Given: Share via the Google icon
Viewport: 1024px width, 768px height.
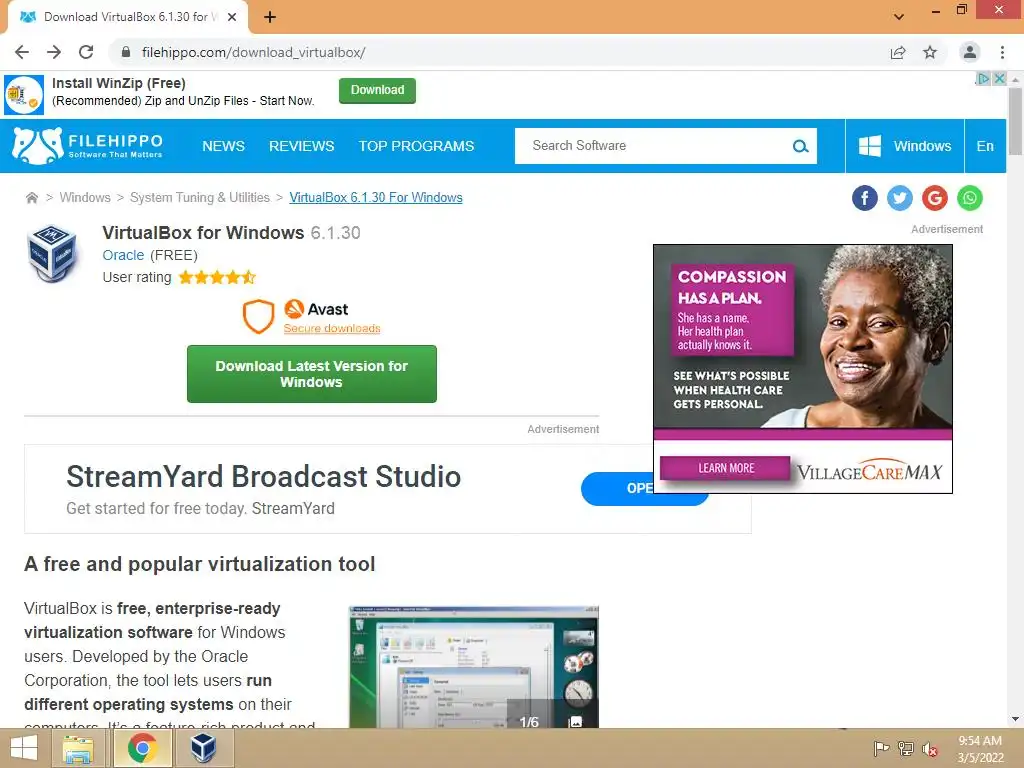Looking at the screenshot, I should pos(935,198).
